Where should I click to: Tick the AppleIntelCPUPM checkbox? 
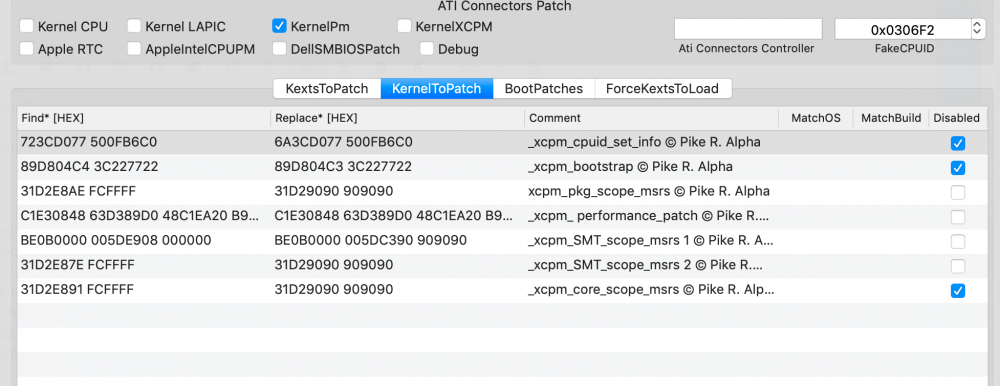click(x=134, y=49)
